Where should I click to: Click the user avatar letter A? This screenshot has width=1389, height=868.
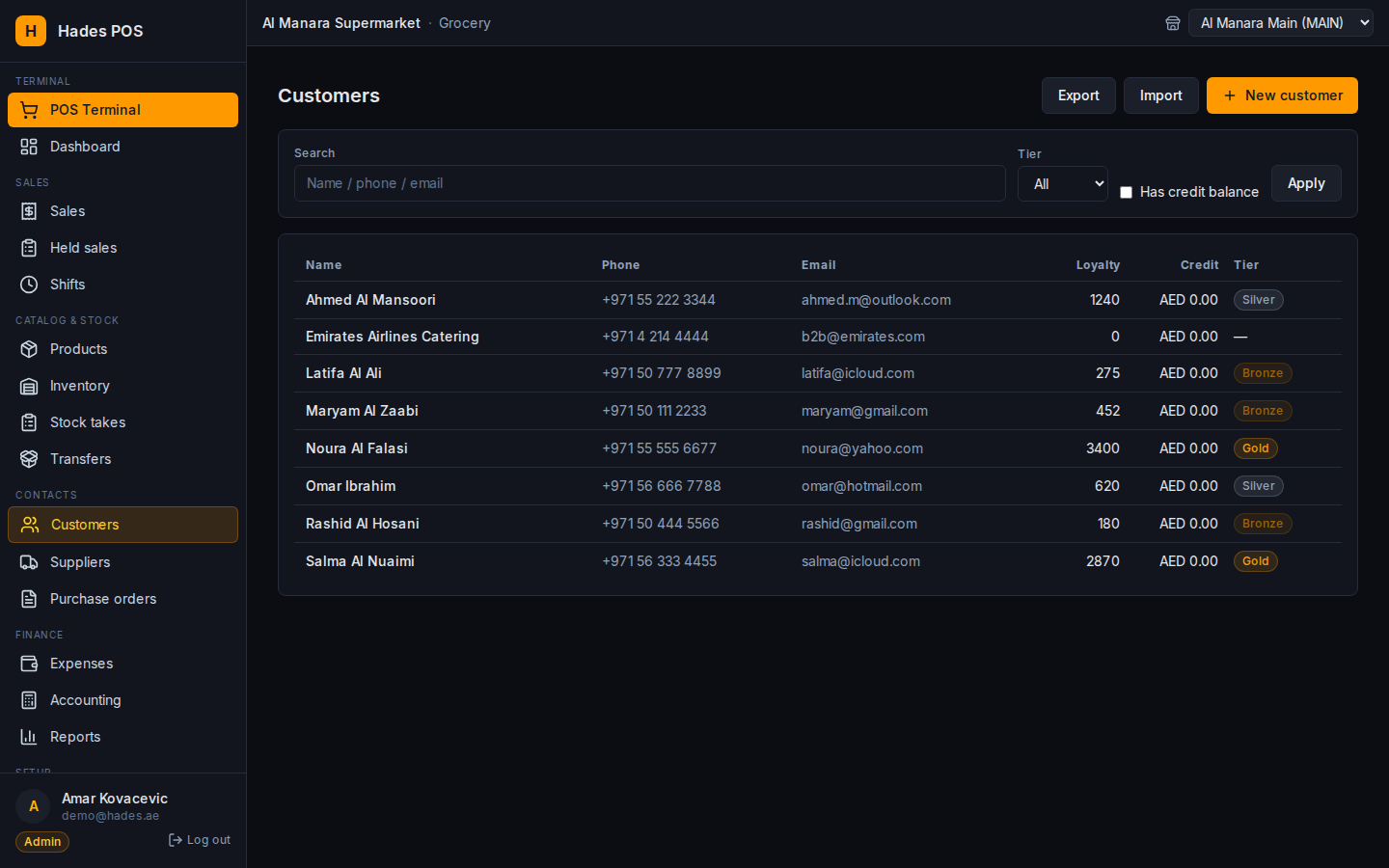point(33,806)
